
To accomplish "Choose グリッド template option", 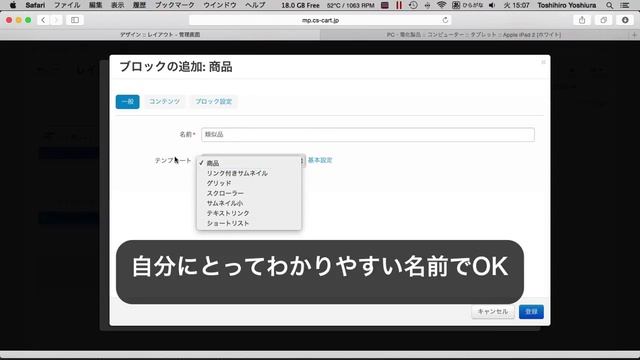I will coord(249,183).
